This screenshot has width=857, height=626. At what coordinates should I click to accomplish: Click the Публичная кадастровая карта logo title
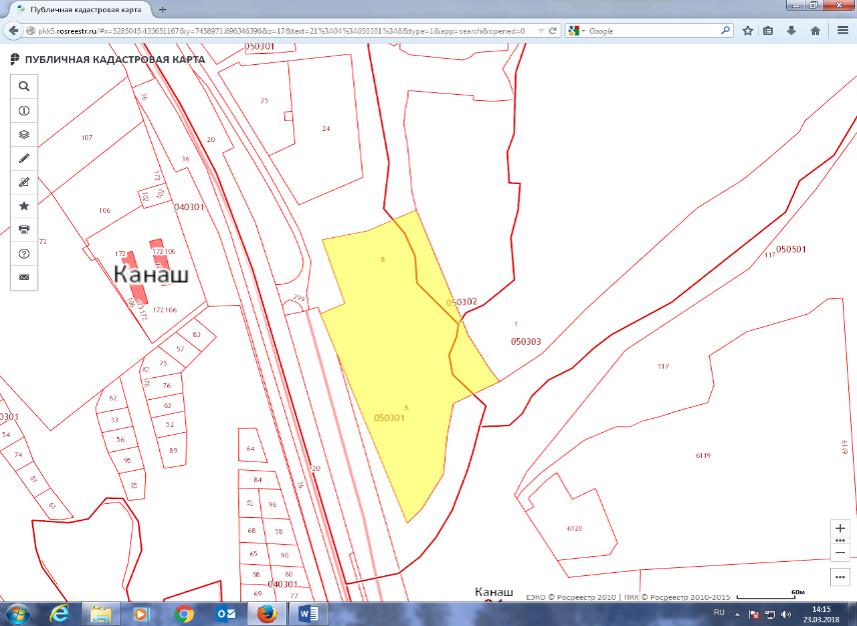[108, 60]
